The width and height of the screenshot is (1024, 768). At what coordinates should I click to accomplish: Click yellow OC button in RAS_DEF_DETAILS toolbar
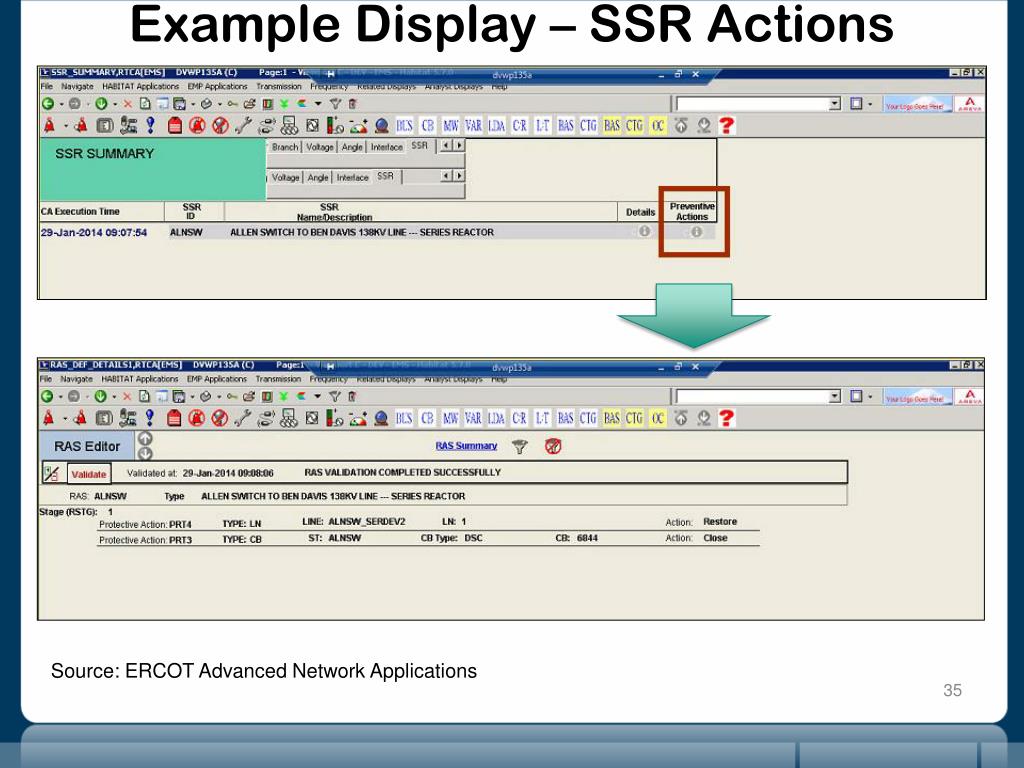[657, 418]
